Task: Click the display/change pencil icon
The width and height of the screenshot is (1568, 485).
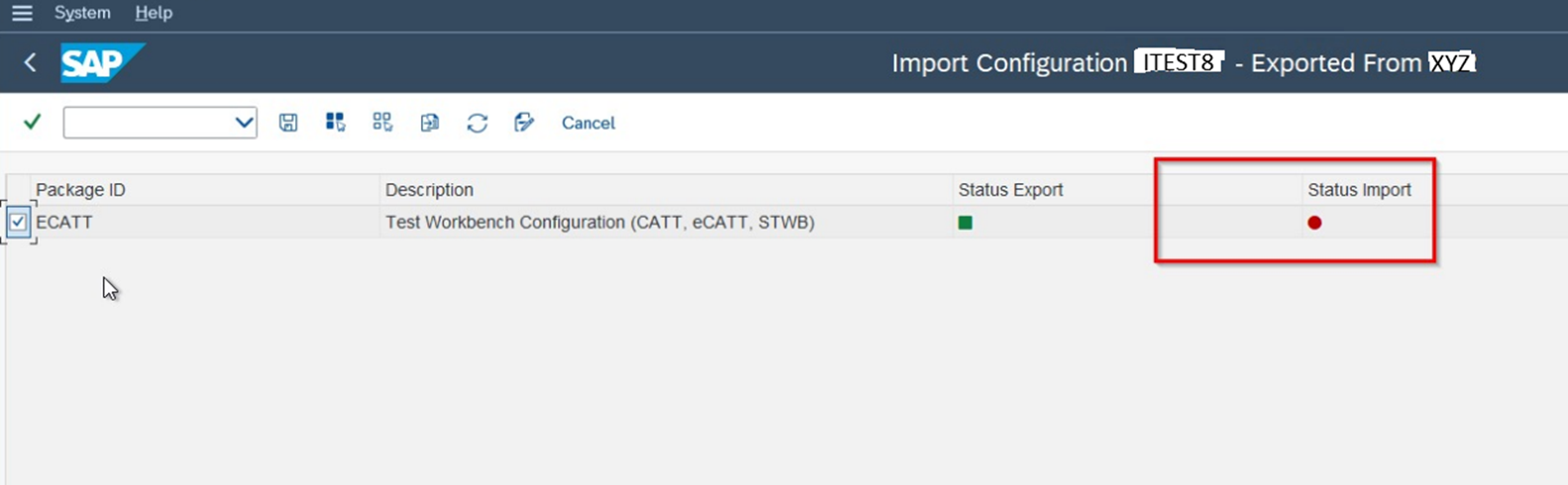Action: point(524,122)
